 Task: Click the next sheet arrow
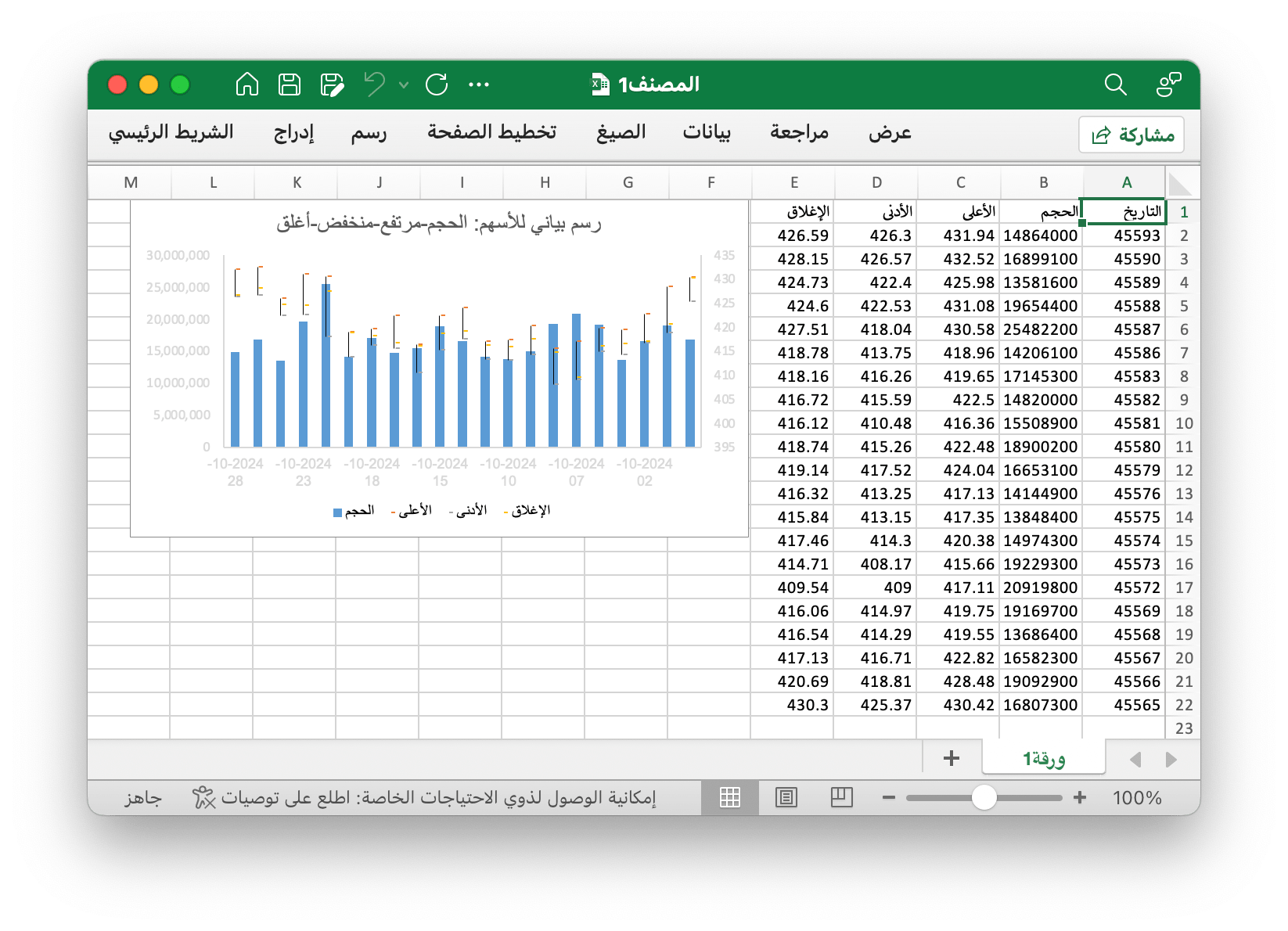1171,759
